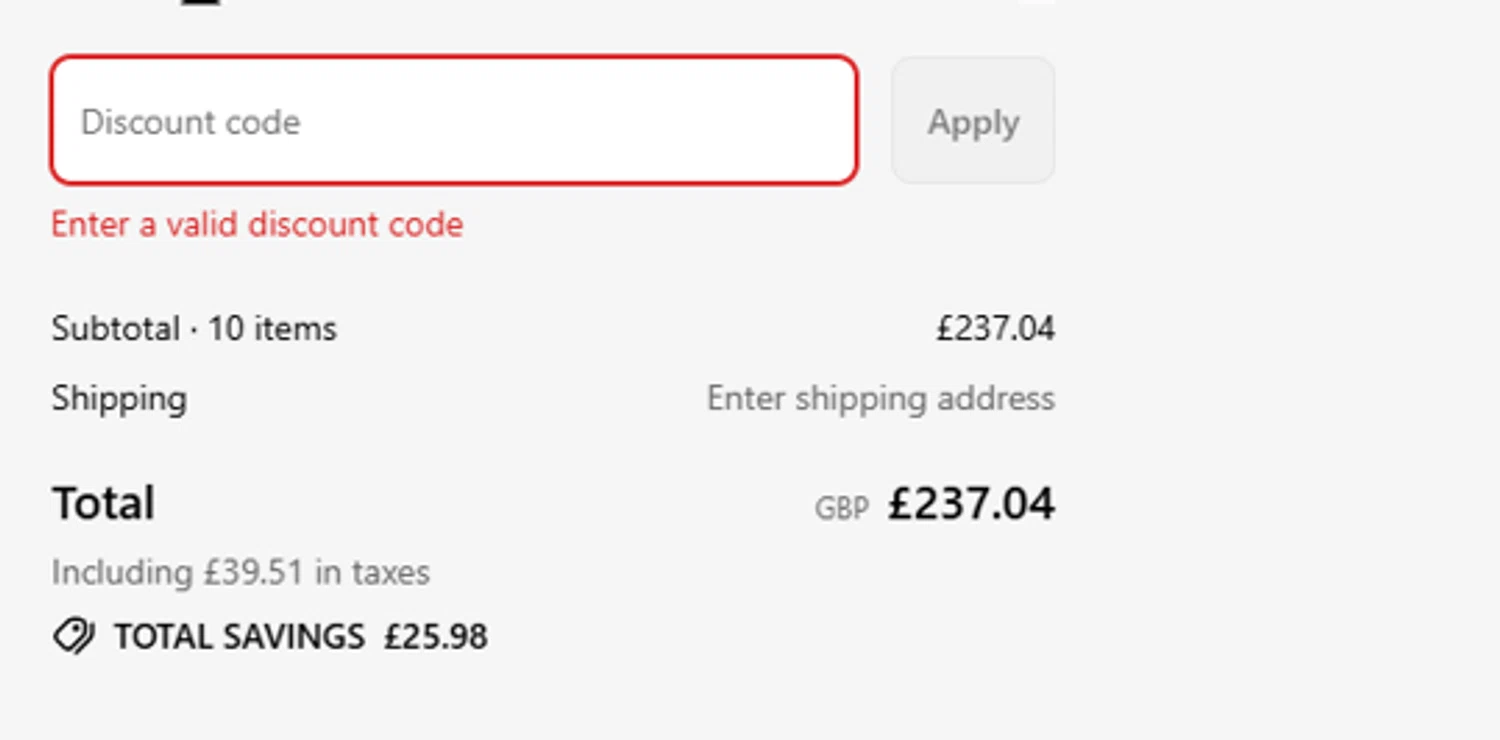Image resolution: width=1500 pixels, height=740 pixels.
Task: Click the bold total price £237.04
Action: tap(971, 503)
